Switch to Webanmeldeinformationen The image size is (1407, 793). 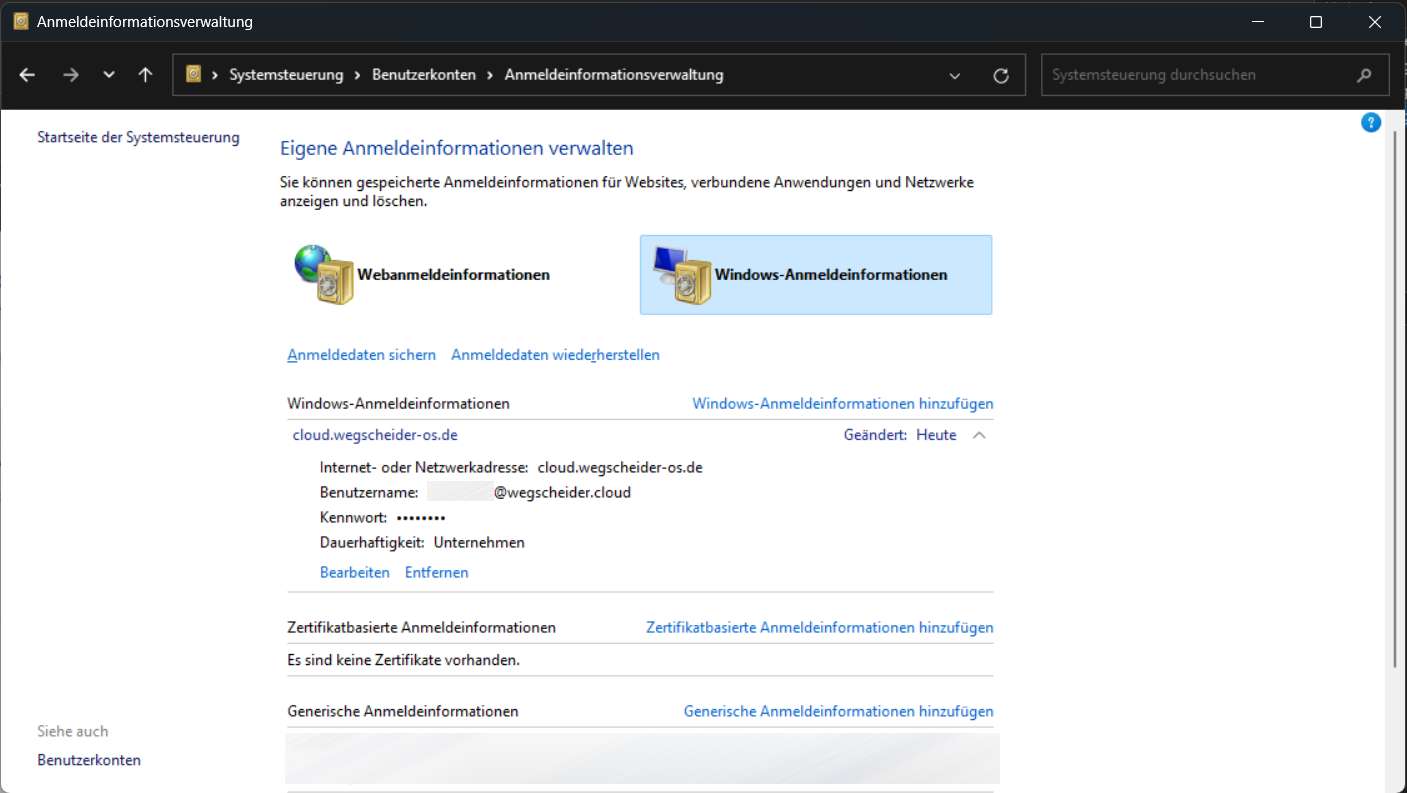pyautogui.click(x=453, y=274)
